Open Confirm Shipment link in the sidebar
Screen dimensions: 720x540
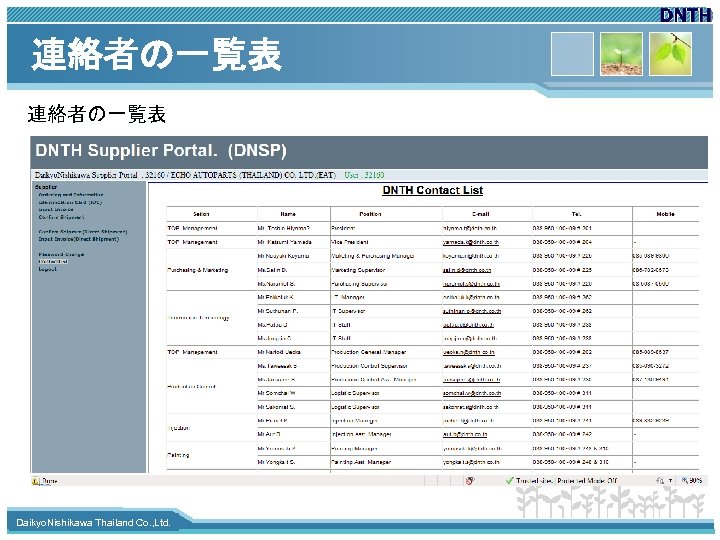pos(62,217)
